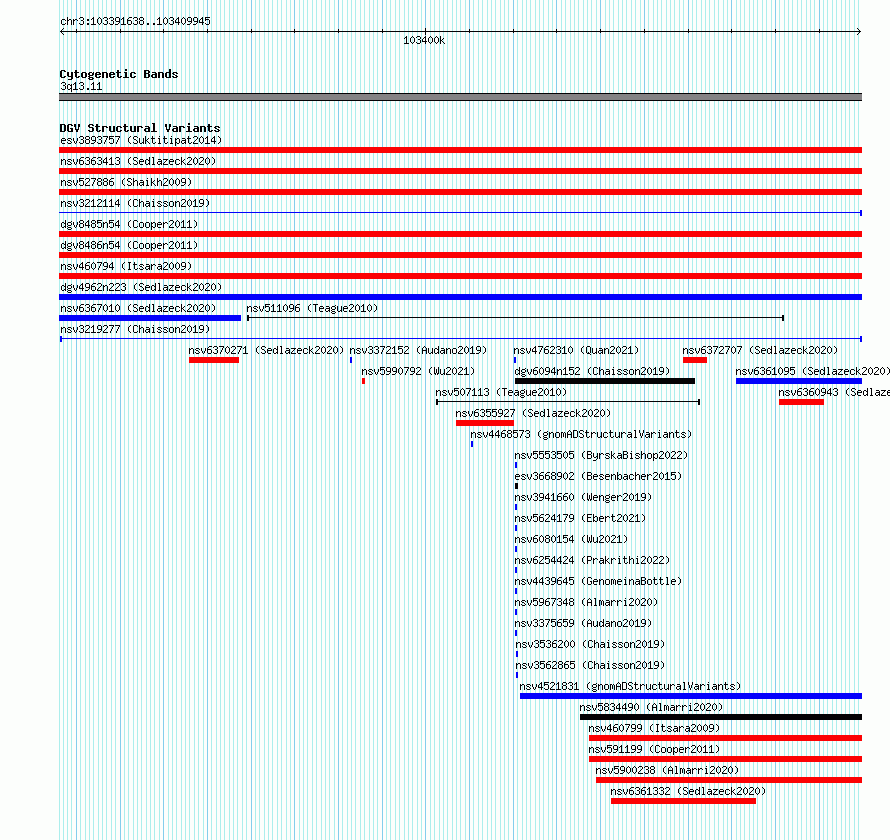The height and width of the screenshot is (840, 890).
Task: Select nsv591199 (Cooper2011) label
Action: [x=654, y=749]
